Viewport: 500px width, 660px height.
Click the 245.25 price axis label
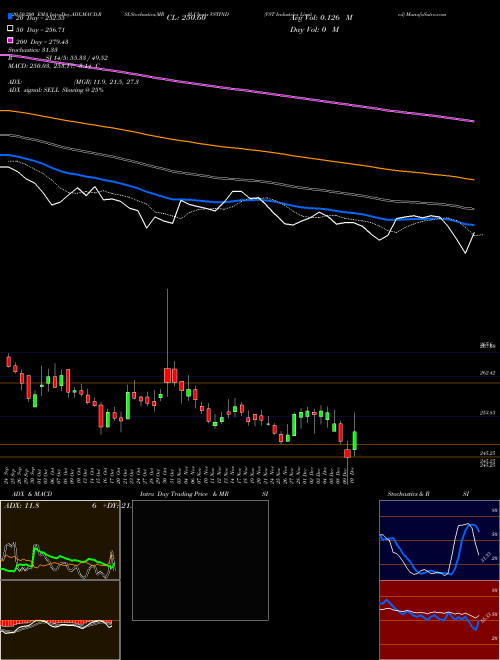click(487, 453)
